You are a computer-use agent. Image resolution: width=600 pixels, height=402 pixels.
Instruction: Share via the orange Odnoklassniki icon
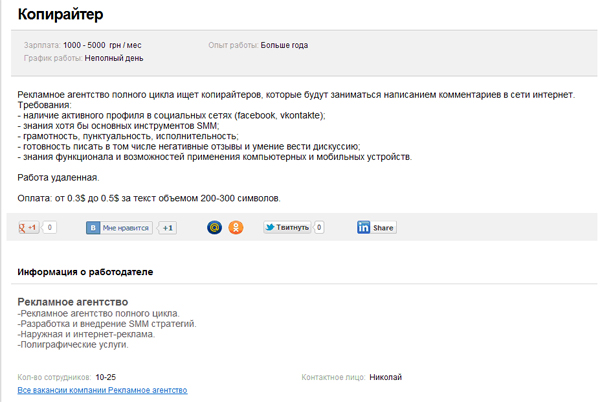click(x=236, y=228)
